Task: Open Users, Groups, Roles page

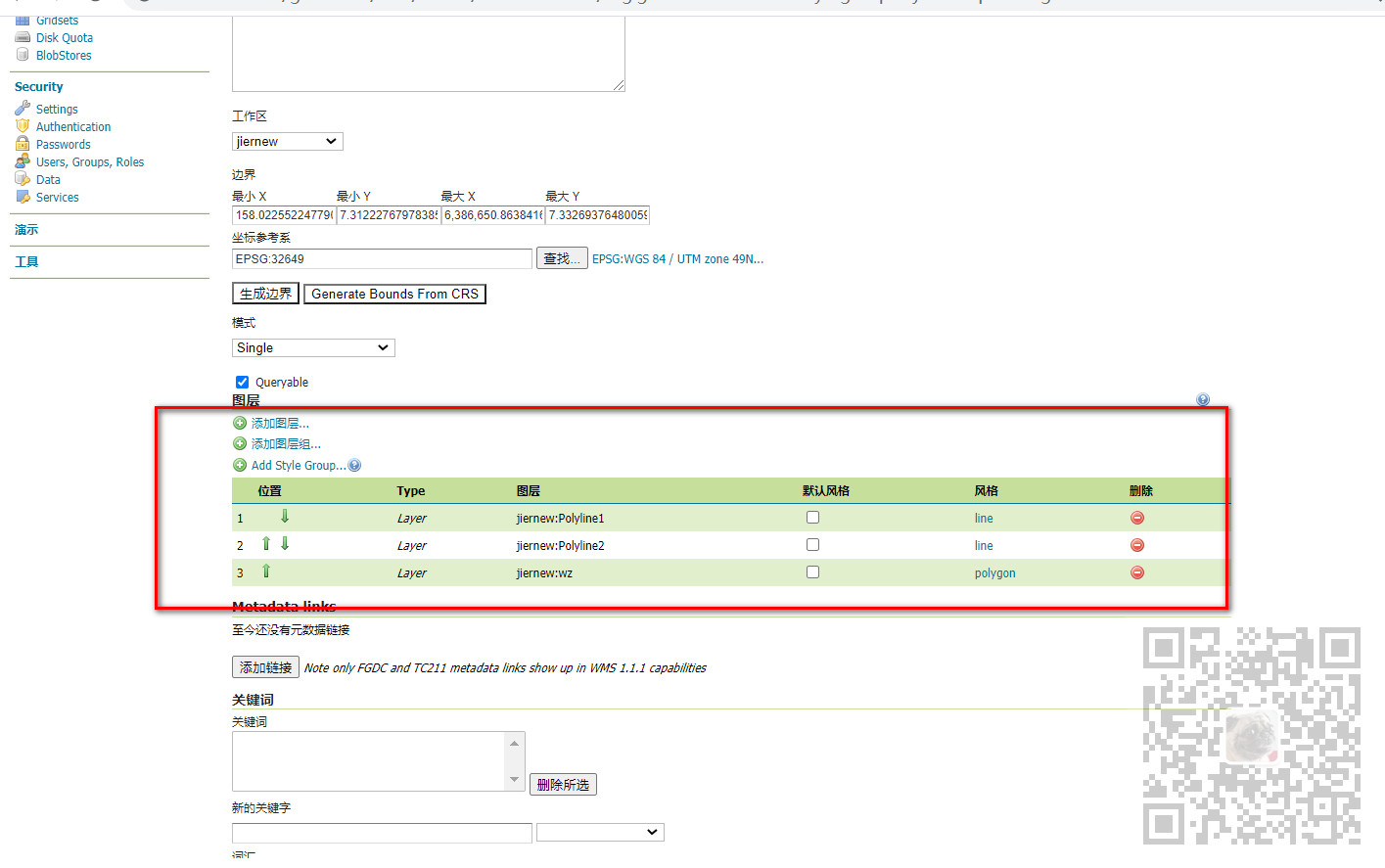Action: [x=90, y=162]
